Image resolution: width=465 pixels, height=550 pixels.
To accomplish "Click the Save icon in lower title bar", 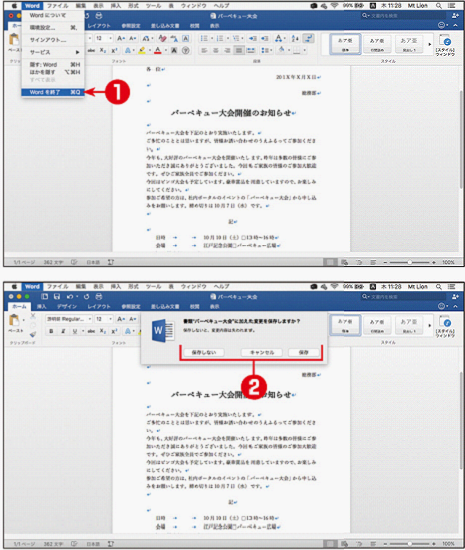I will click(x=57, y=296).
